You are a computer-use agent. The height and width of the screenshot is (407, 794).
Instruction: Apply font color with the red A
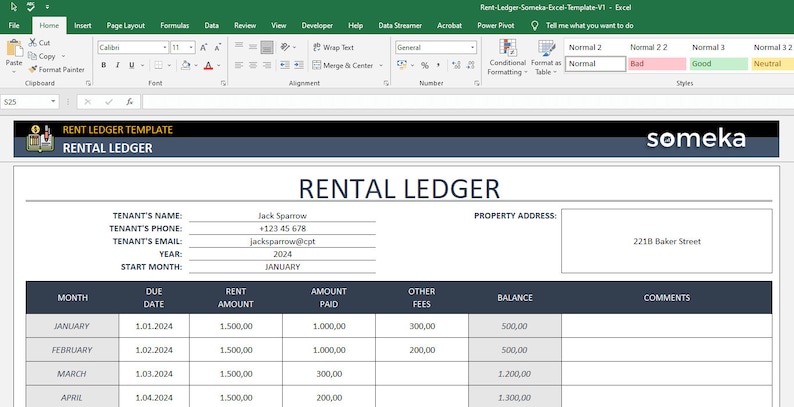tap(208, 65)
